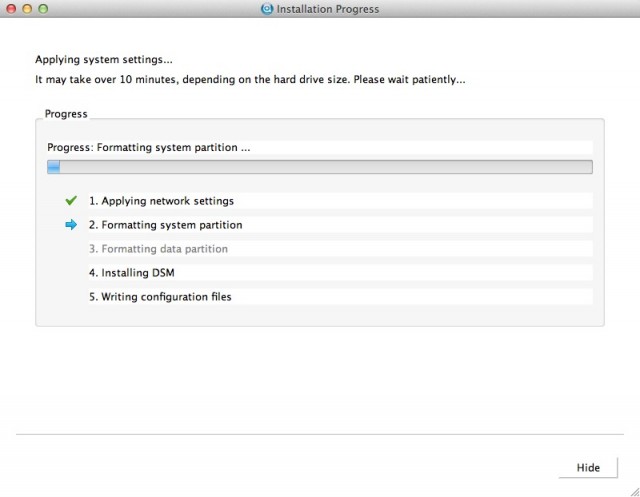Image resolution: width=640 pixels, height=497 pixels.
Task: Click the empty portion of the progress bar
Action: (326, 167)
